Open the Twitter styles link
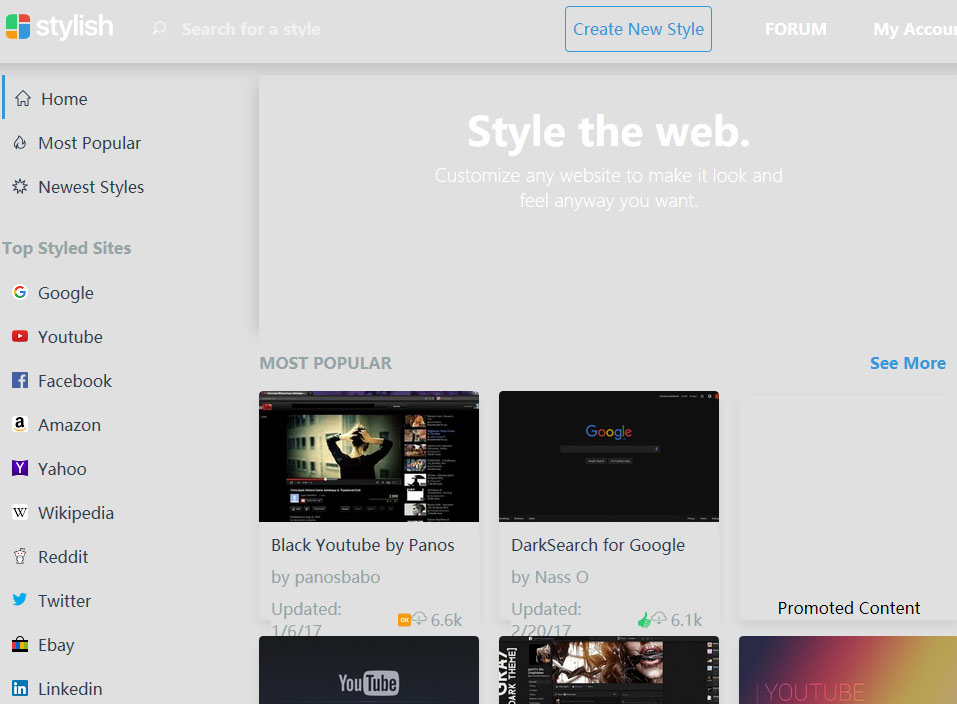 click(65, 601)
